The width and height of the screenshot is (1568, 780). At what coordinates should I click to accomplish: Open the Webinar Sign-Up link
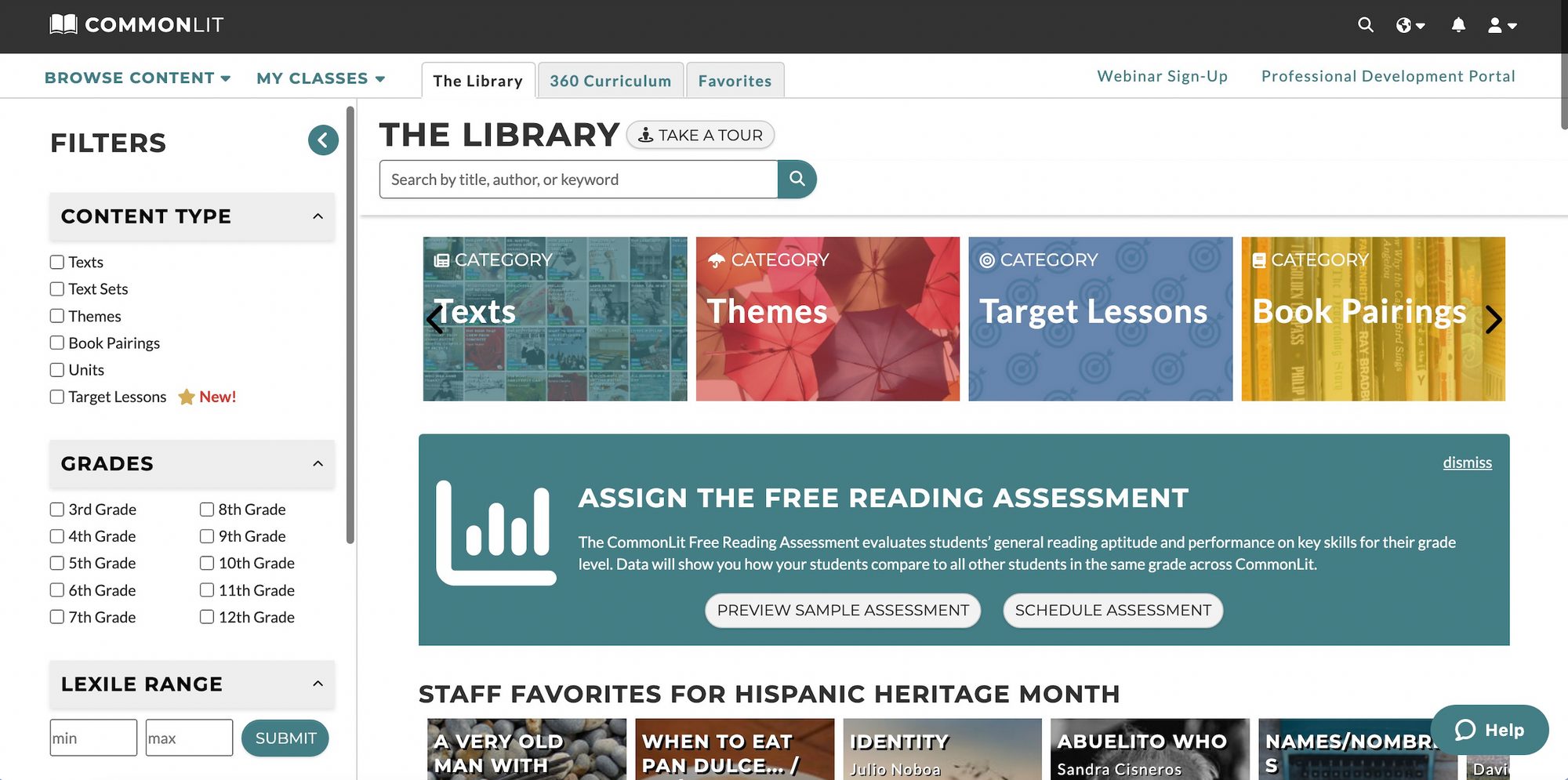click(1163, 76)
